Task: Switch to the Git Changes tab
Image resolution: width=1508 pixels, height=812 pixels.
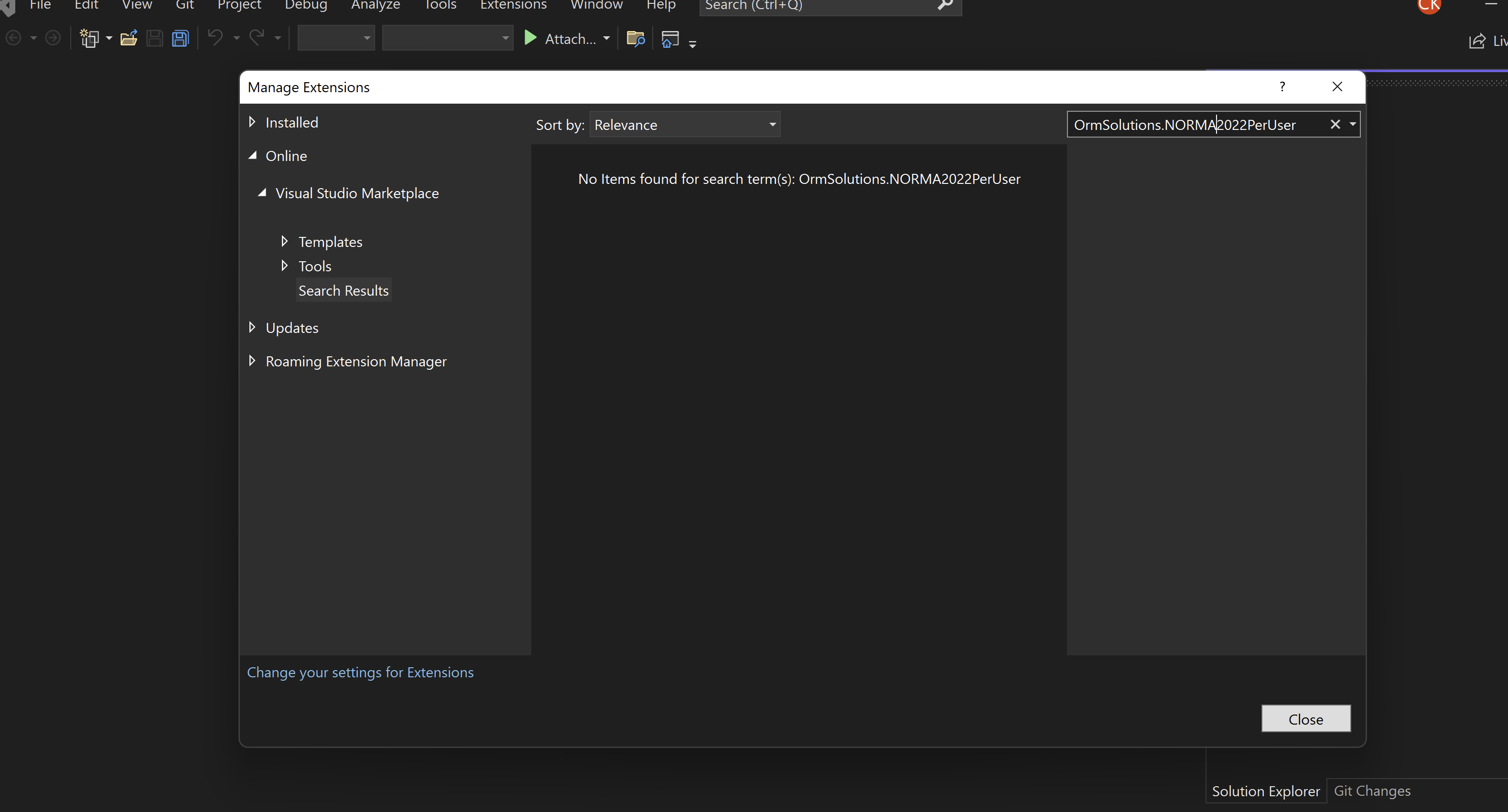Action: [x=1372, y=791]
